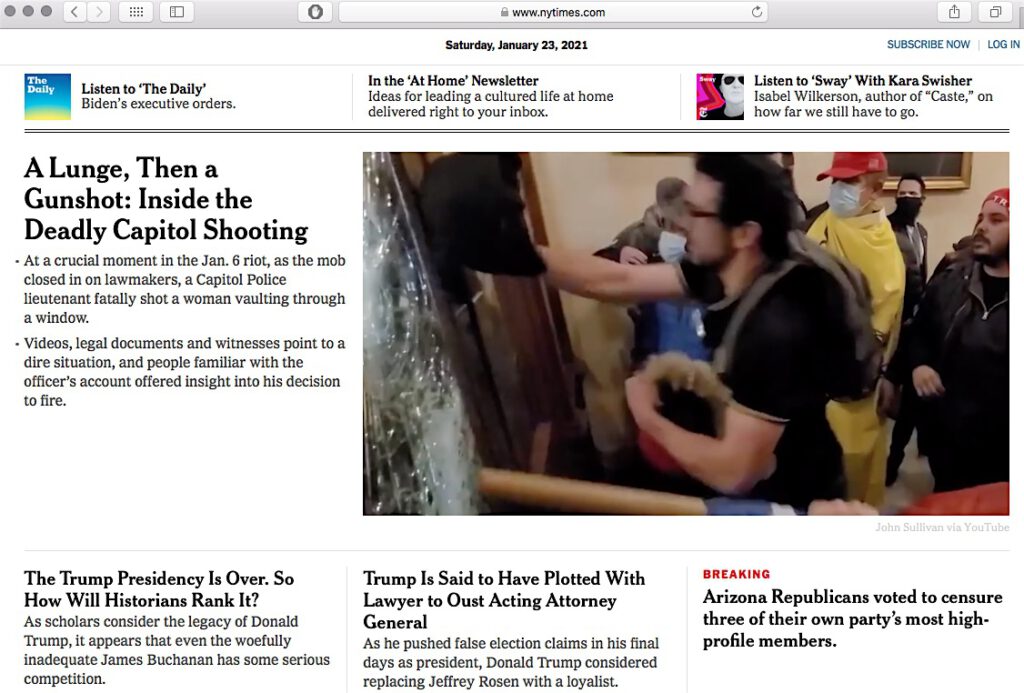Open the 'Sway' podcast cover image

click(720, 97)
